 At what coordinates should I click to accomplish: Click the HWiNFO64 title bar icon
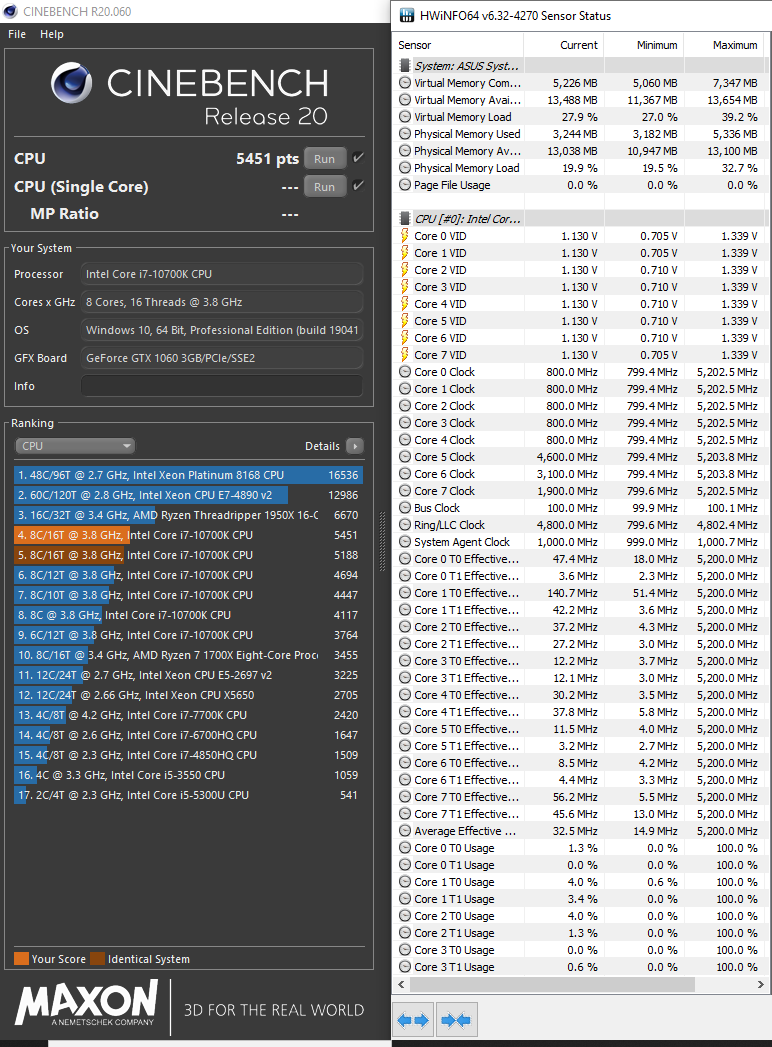click(x=407, y=15)
